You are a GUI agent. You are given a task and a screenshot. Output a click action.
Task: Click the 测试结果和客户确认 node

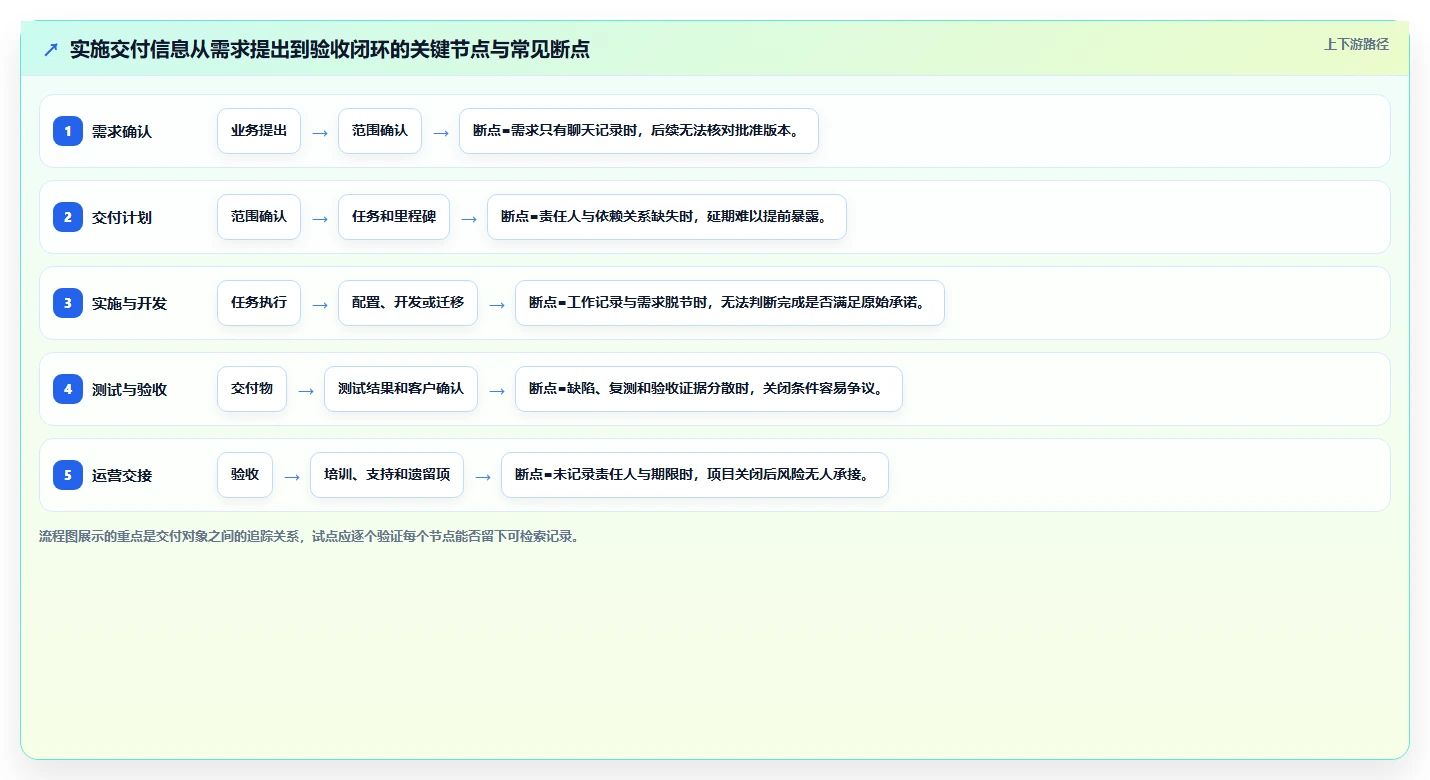(x=401, y=389)
